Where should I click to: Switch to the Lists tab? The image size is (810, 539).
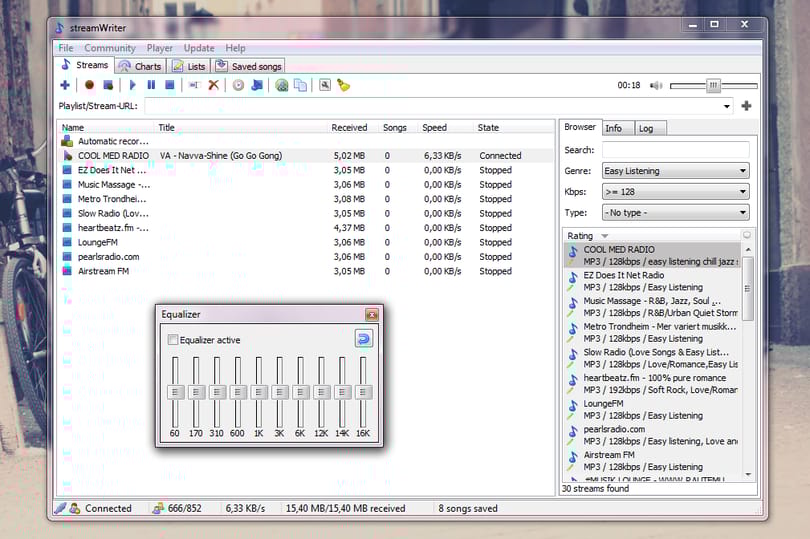pyautogui.click(x=189, y=66)
